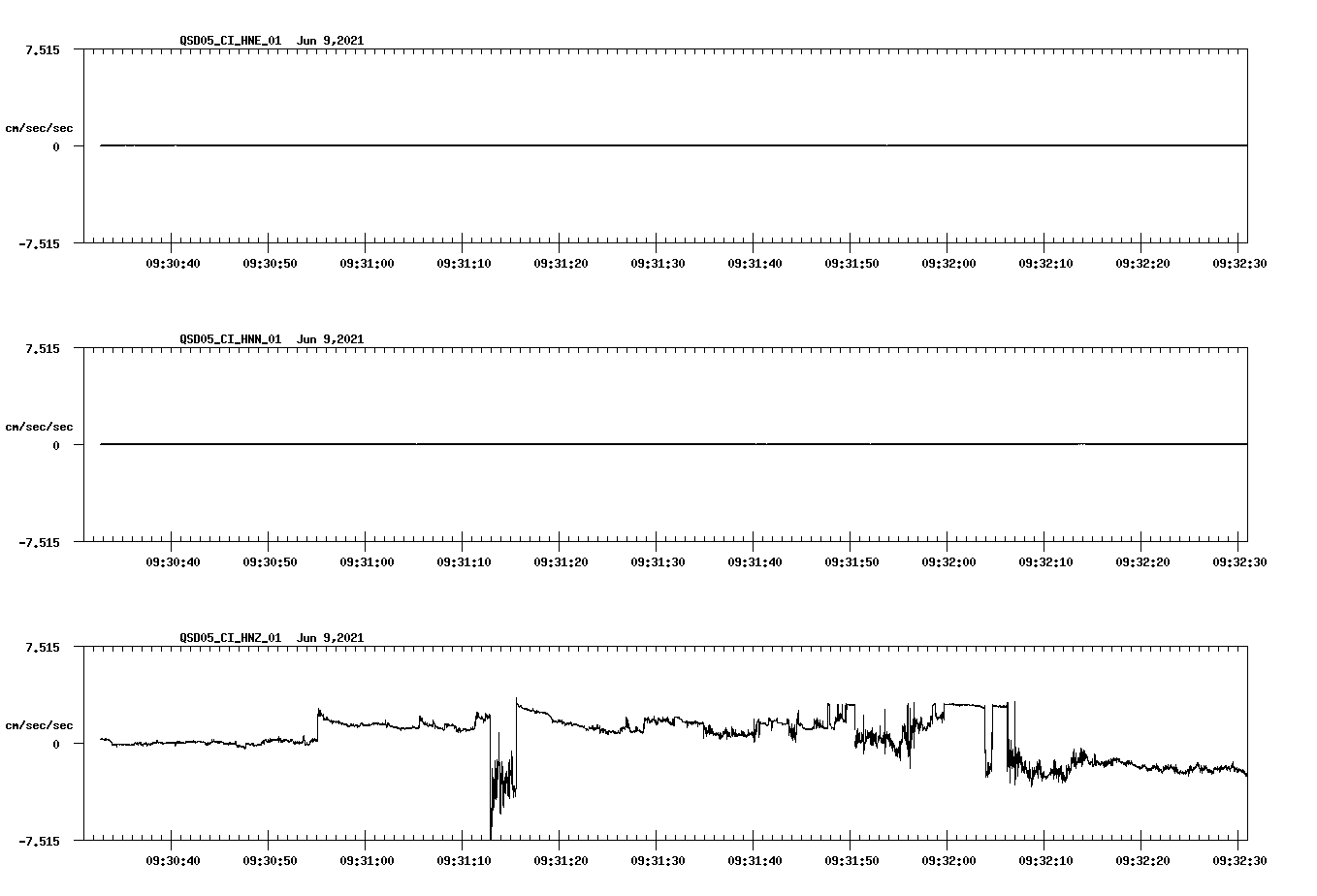This screenshot has height=896, width=1317.
Task: Pick the 09:31:20 time label under HNZ plot
Action: tap(561, 860)
